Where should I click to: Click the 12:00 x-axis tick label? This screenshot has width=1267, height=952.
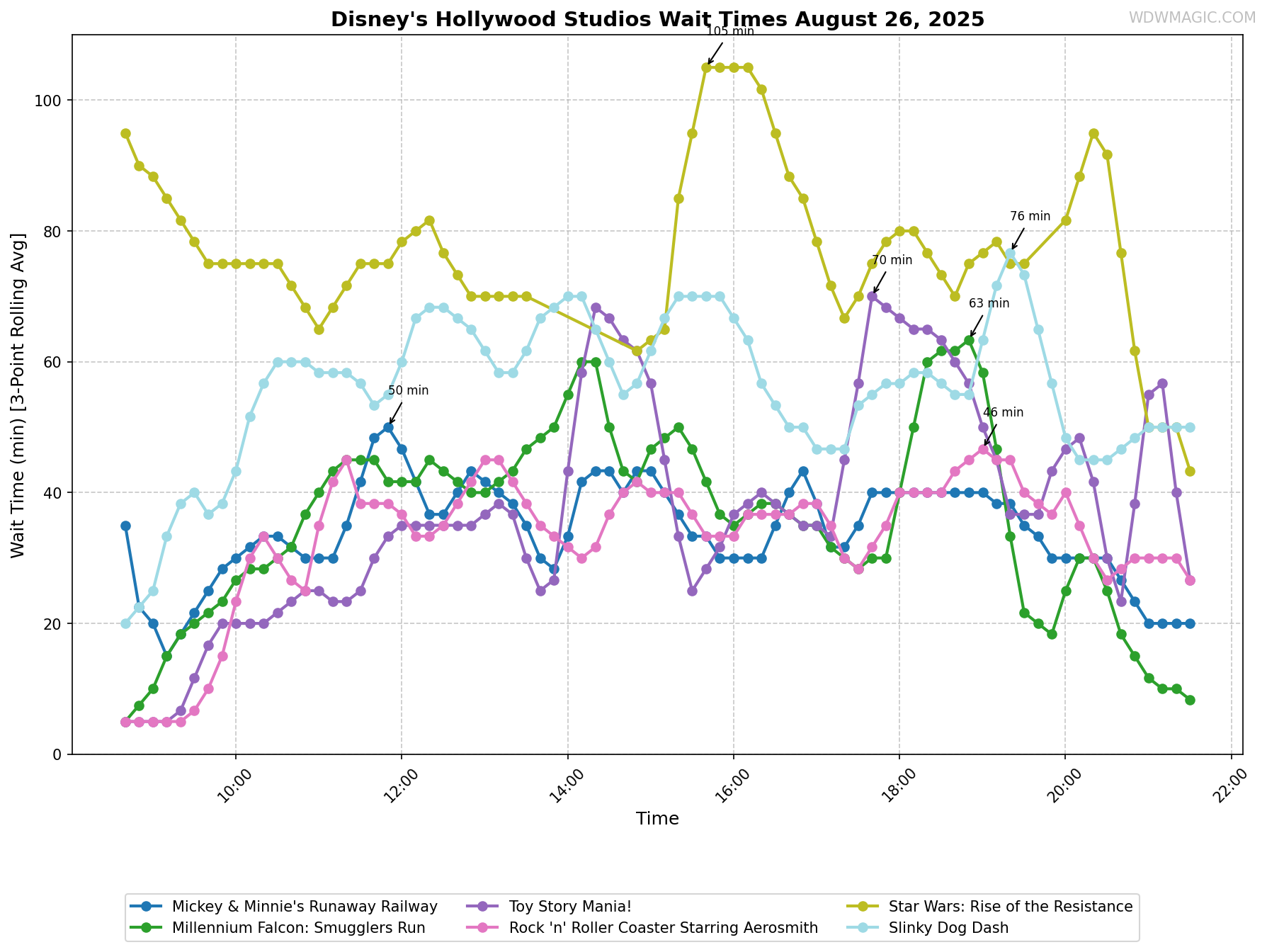tap(402, 786)
